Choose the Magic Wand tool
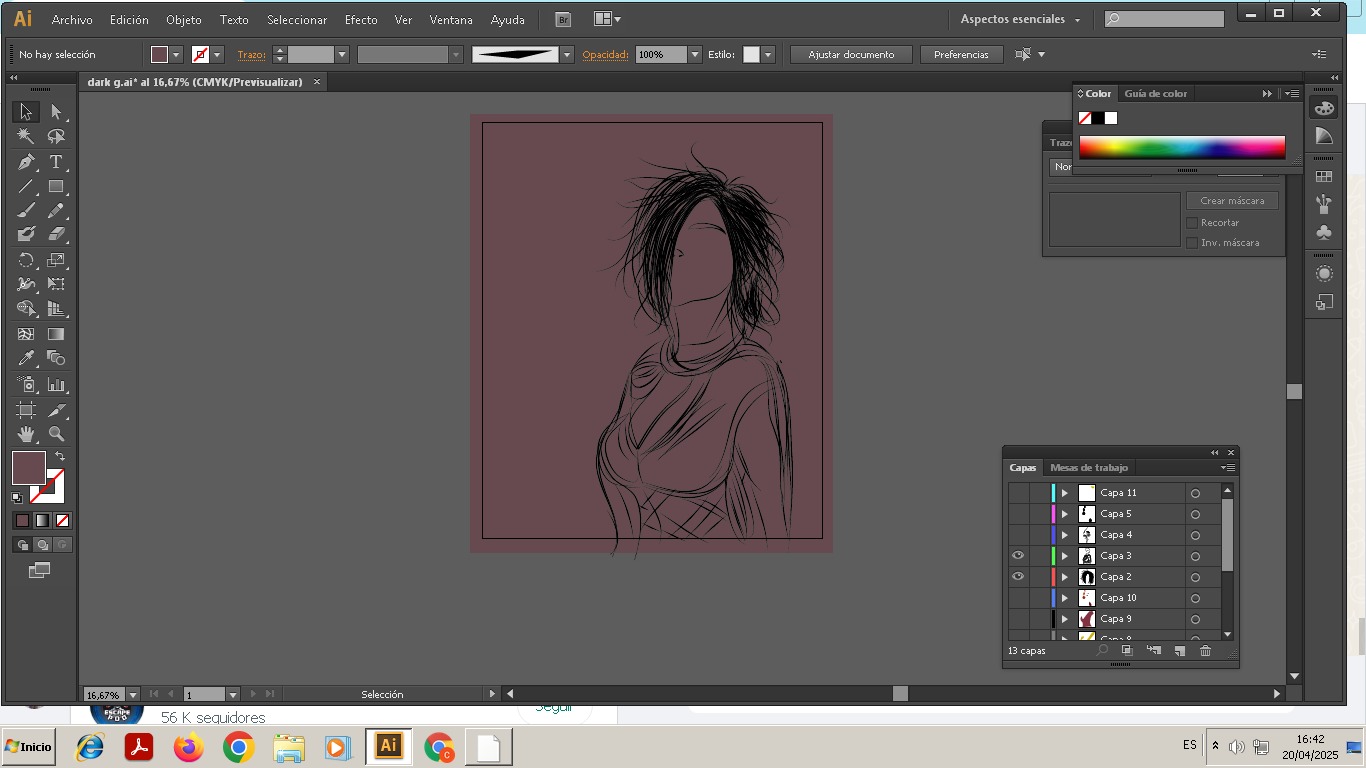The image size is (1366, 768). tap(26, 137)
